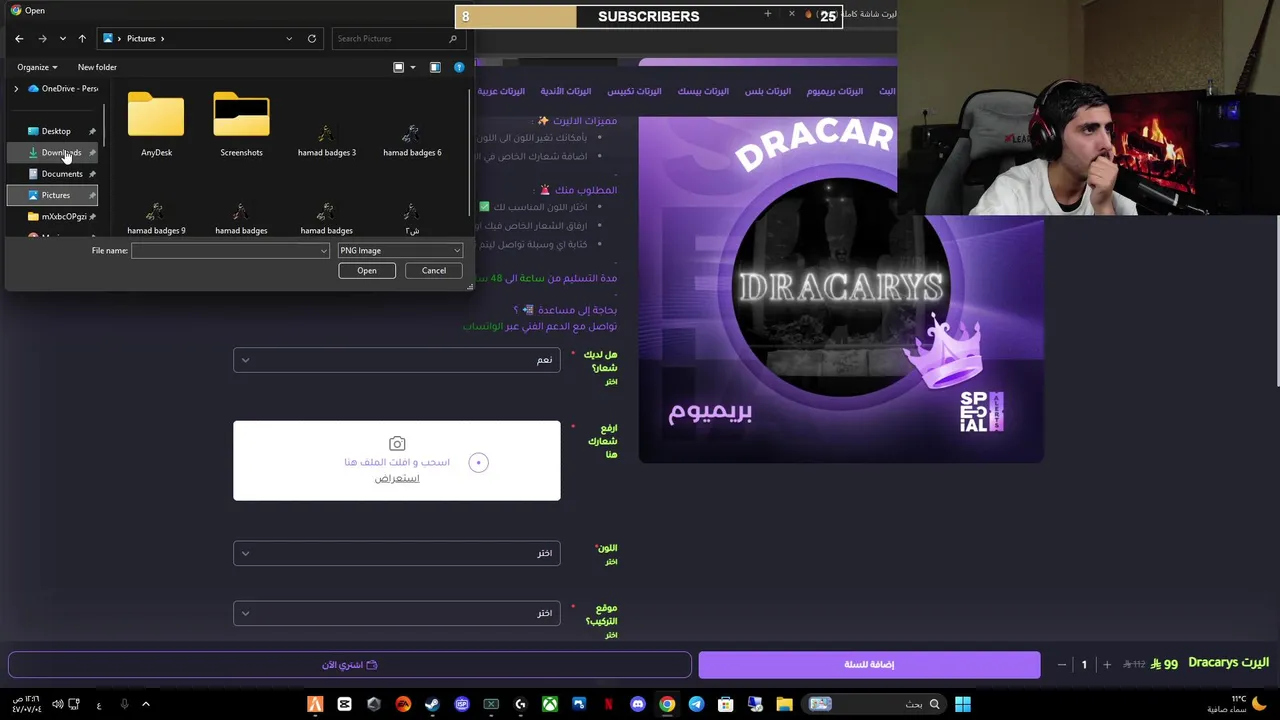
Task: Select Pictures in the navigation pane
Action: (56, 195)
